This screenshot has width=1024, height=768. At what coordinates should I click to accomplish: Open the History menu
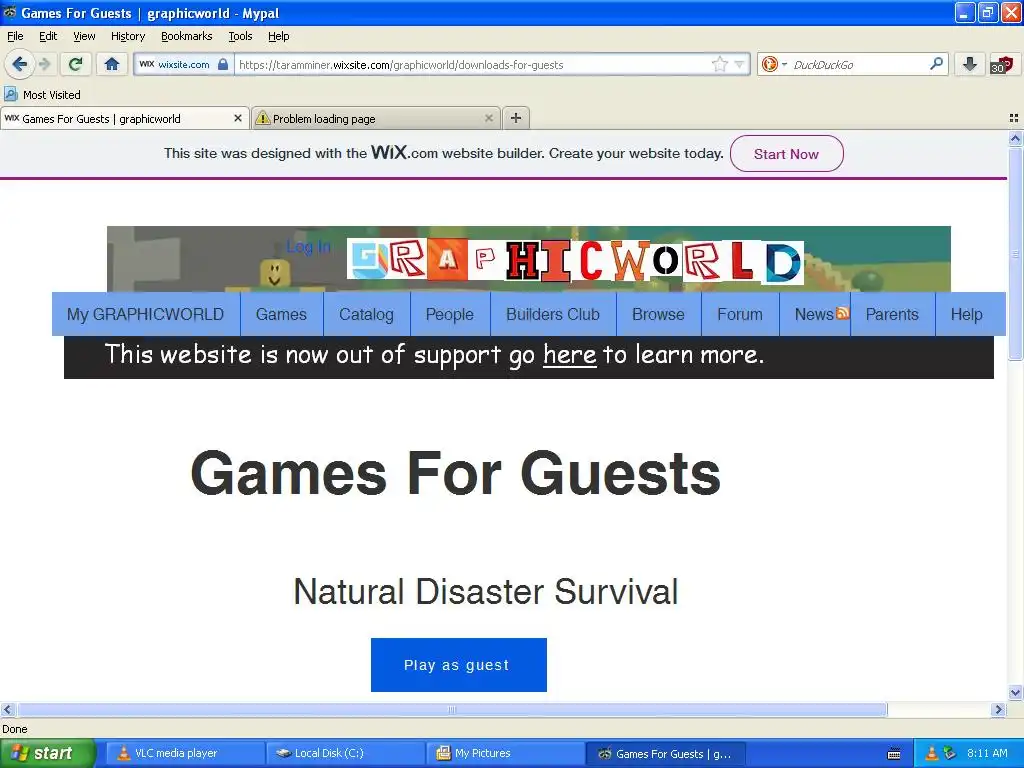(128, 36)
